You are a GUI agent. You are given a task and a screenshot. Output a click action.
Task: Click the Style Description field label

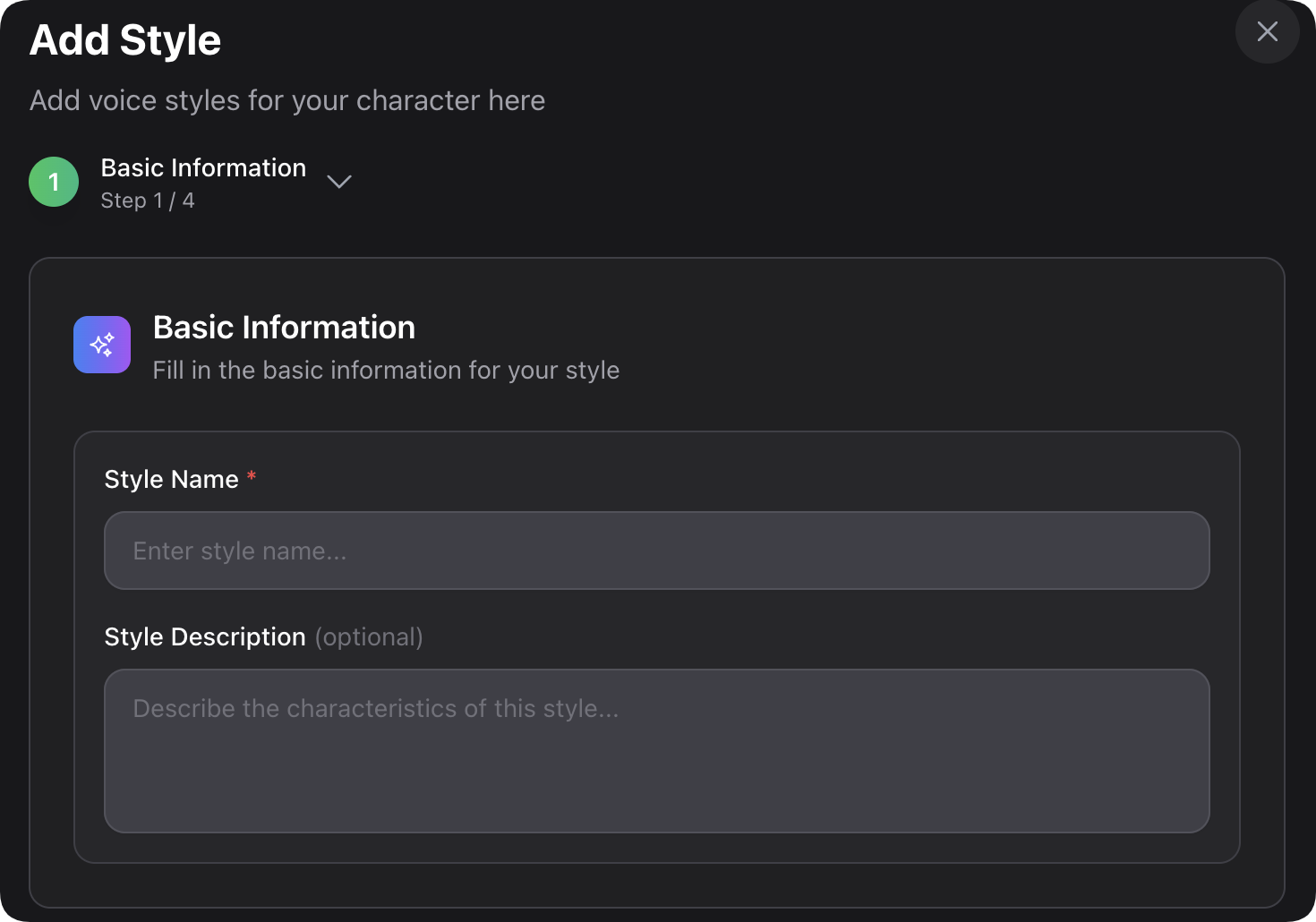[x=205, y=637]
